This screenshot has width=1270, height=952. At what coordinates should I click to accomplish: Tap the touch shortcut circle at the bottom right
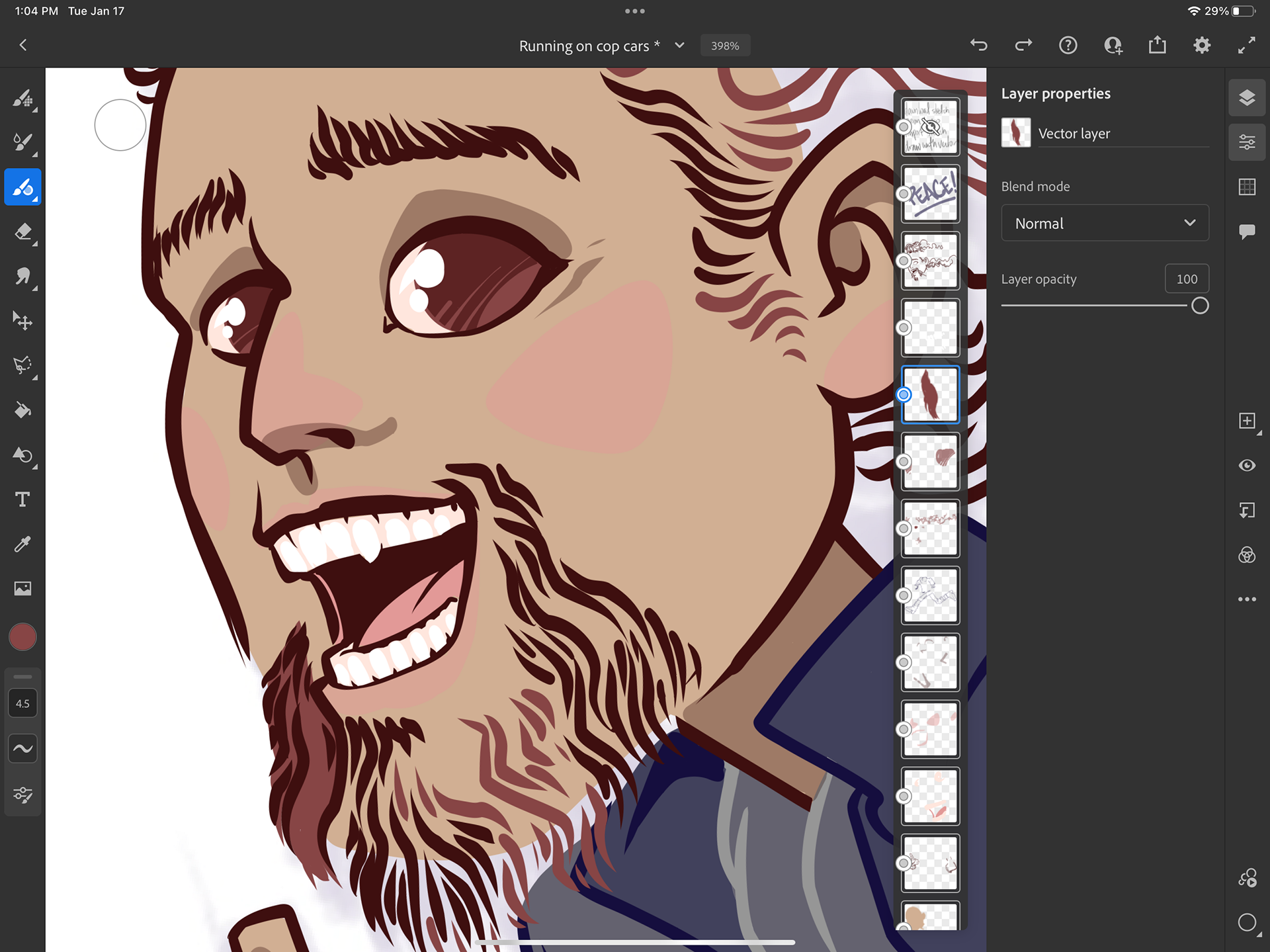1247,922
